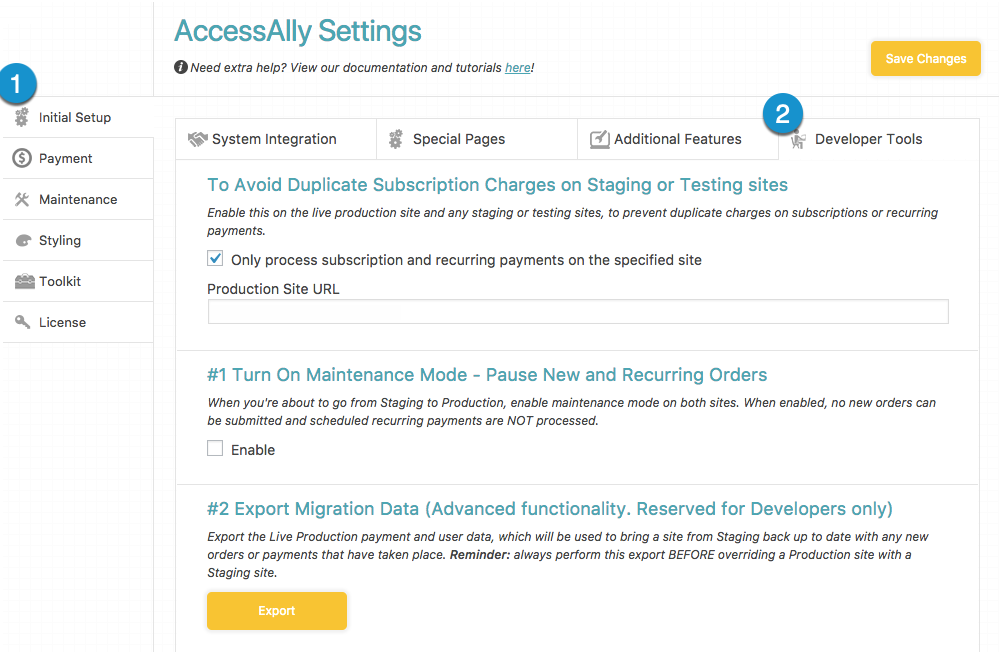Viewport: 999px width, 652px height.
Task: Click the Production Site URL field
Action: coord(578,312)
